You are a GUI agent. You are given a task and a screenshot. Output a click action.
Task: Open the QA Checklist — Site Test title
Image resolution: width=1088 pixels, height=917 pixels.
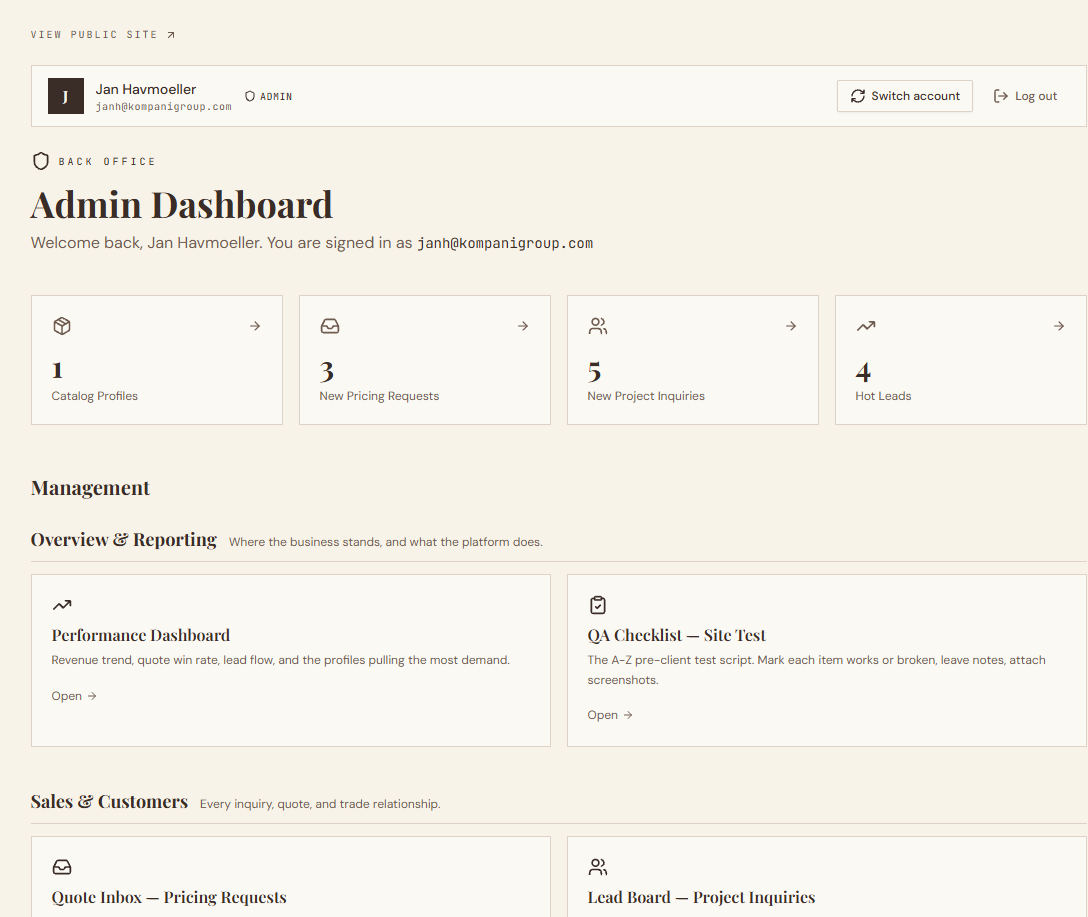[x=677, y=635]
